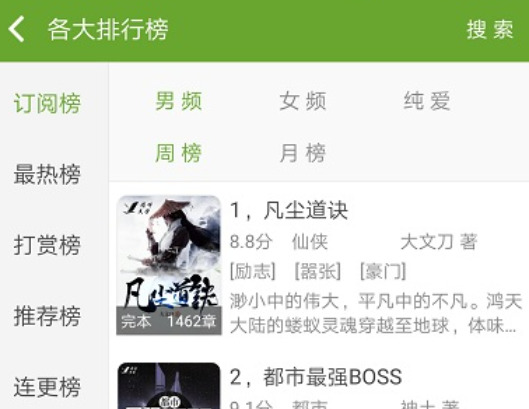This screenshot has width=529, height=409.
Task: Open 连更榜 ranking list
Action: (47, 387)
